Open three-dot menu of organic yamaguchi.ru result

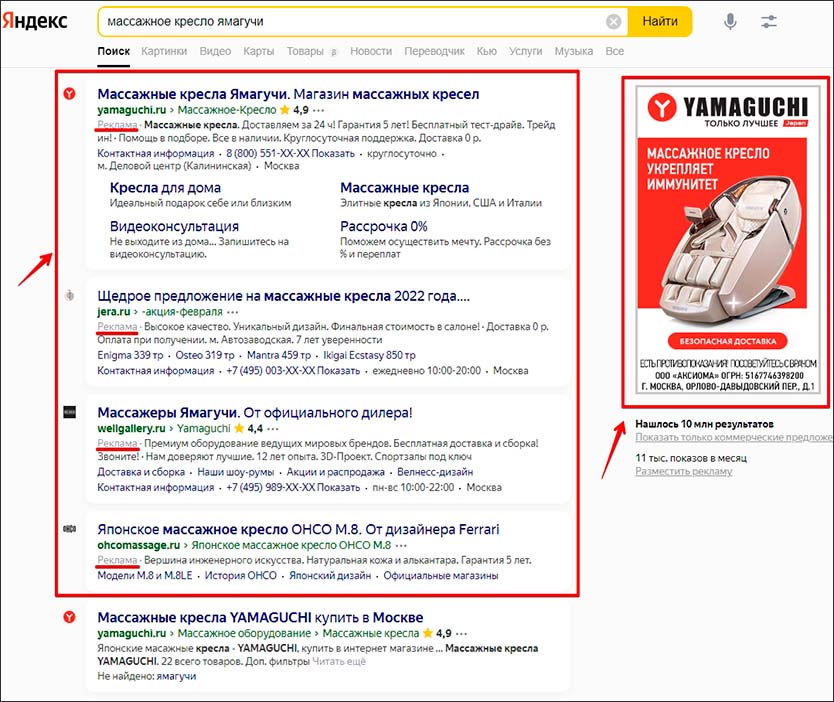[462, 633]
